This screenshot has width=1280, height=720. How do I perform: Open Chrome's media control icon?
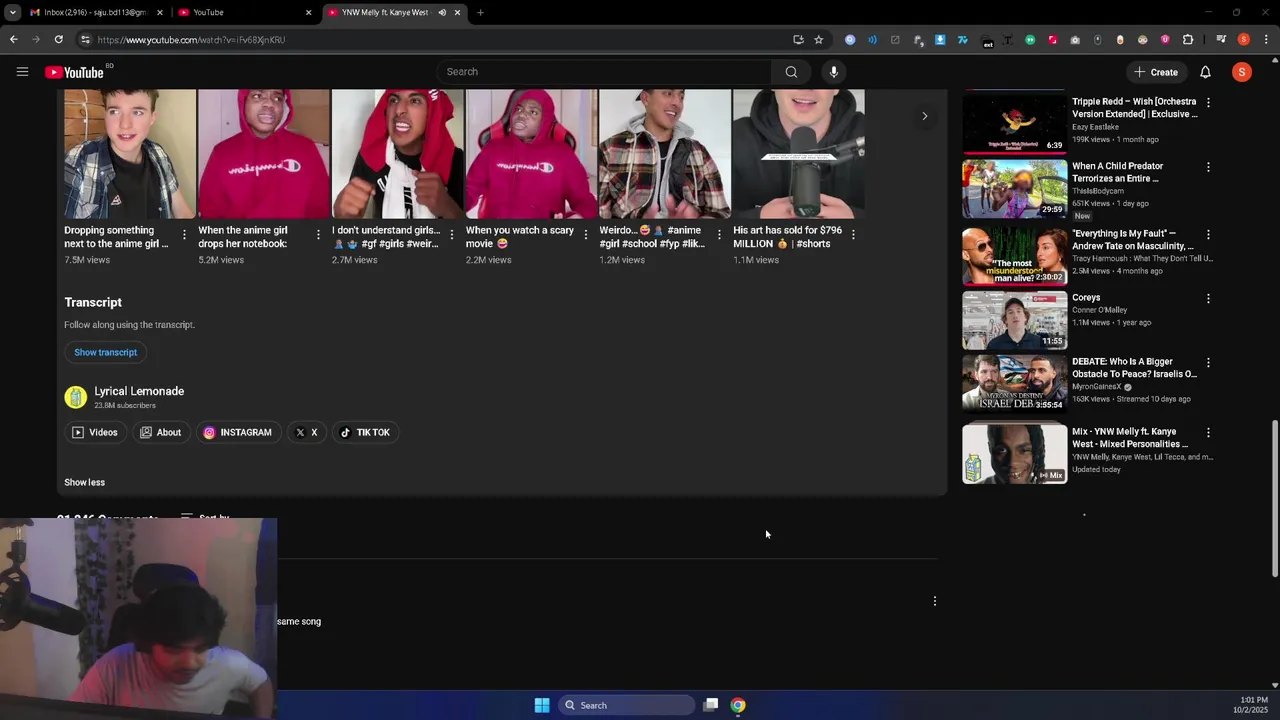click(1221, 40)
